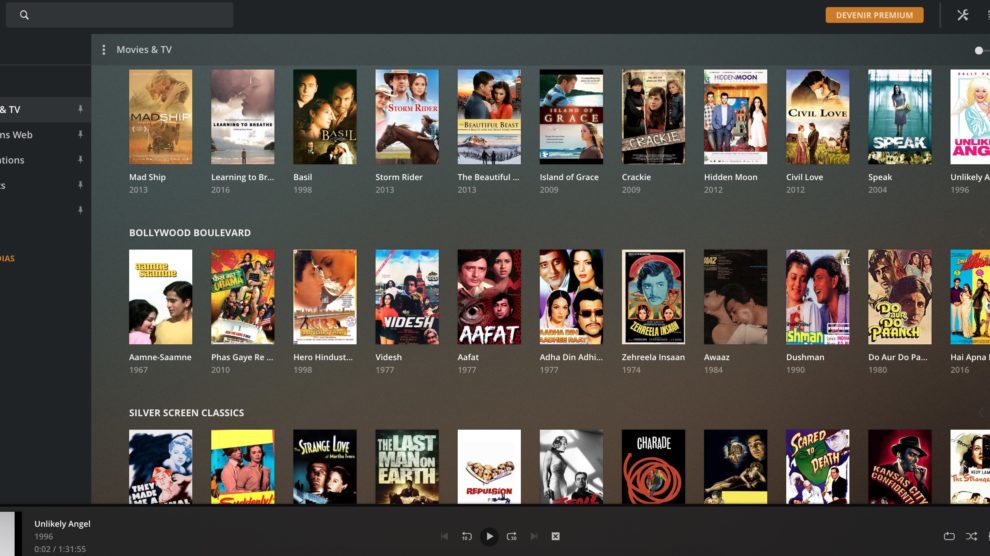Click the 'Hidden Moon' title text
Screen dimensions: 990x556
pos(731,177)
